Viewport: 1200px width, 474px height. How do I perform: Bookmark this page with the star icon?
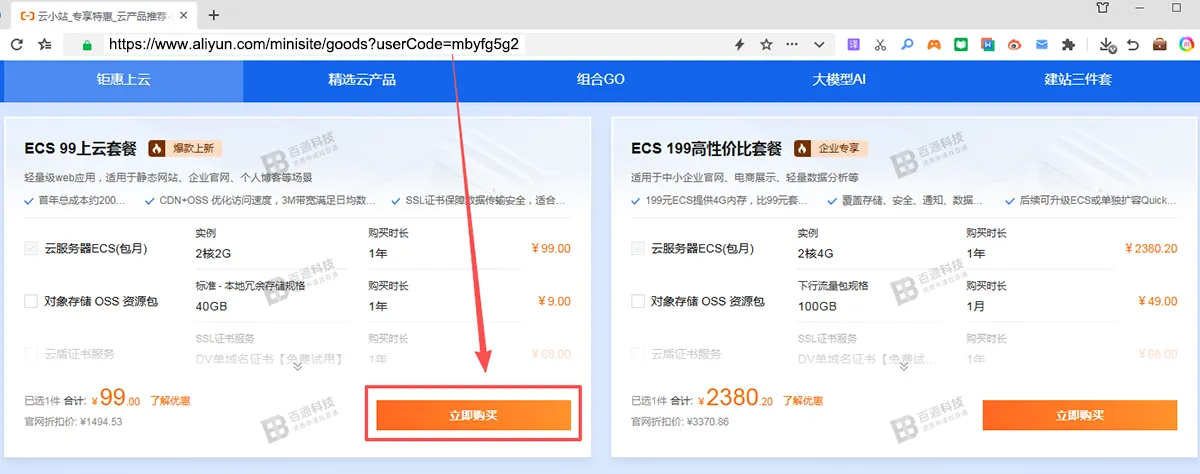point(766,45)
